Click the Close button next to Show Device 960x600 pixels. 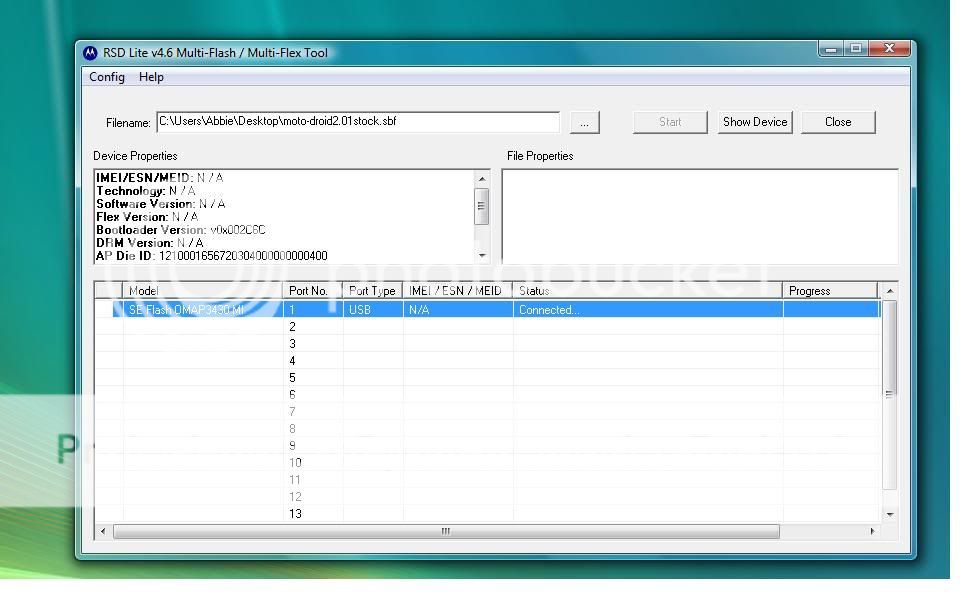pos(838,122)
